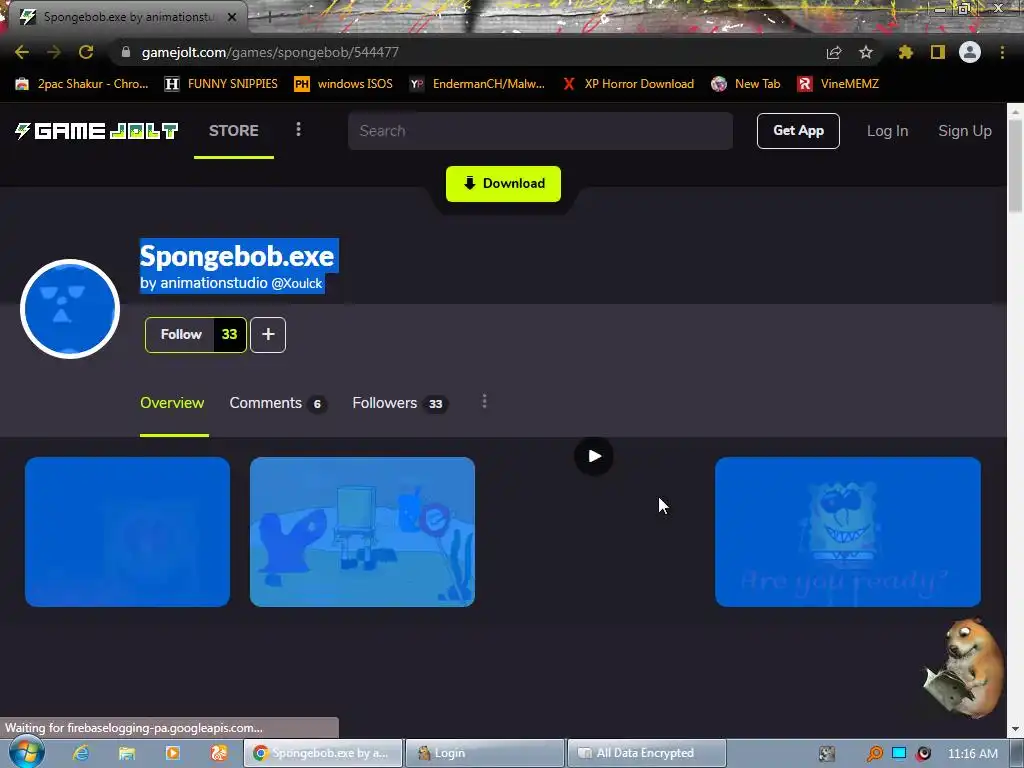Focus the Game Jolt Search field
1024x768 pixels.
[540, 131]
